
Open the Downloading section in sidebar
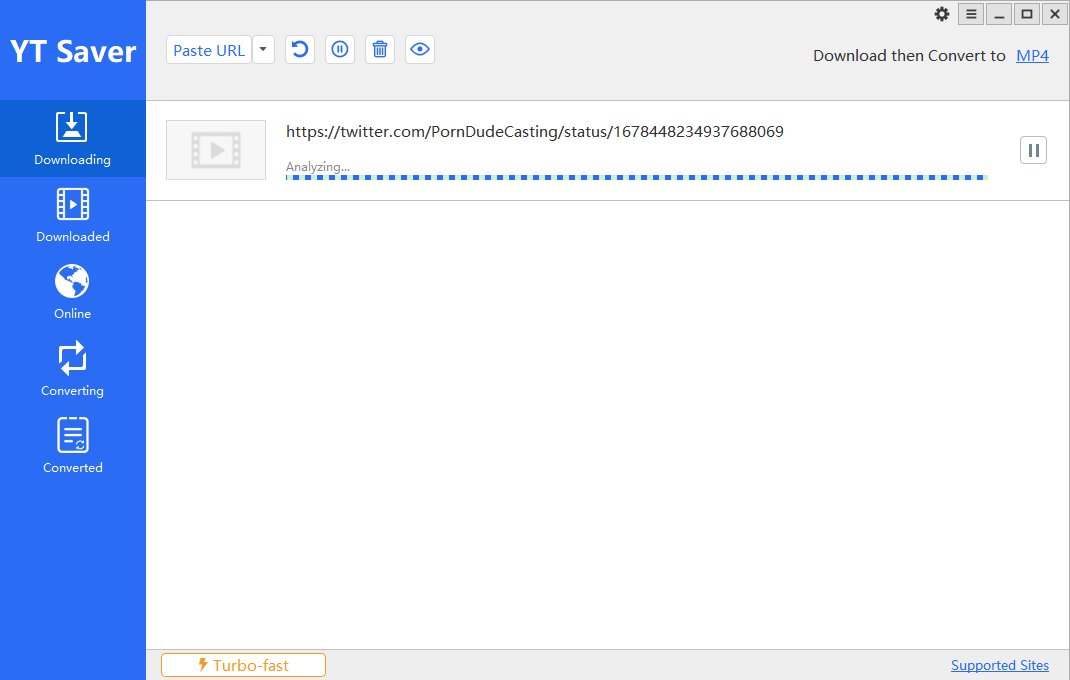pyautogui.click(x=72, y=139)
